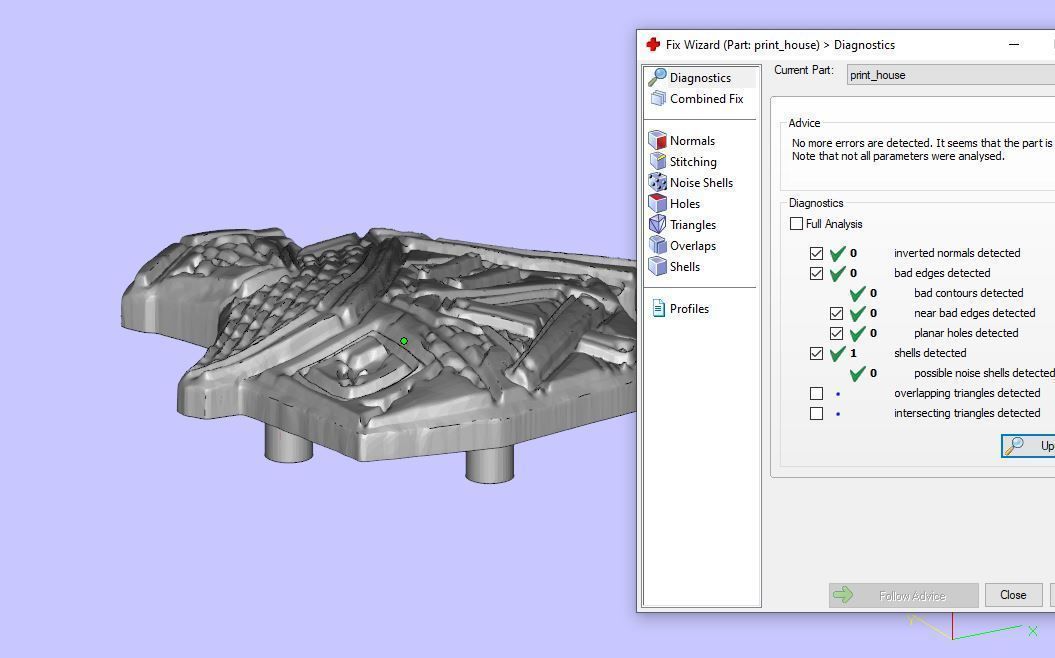Screen dimensions: 1055x658
Task: Uncheck planar holes detected checkbox
Action: click(836, 333)
